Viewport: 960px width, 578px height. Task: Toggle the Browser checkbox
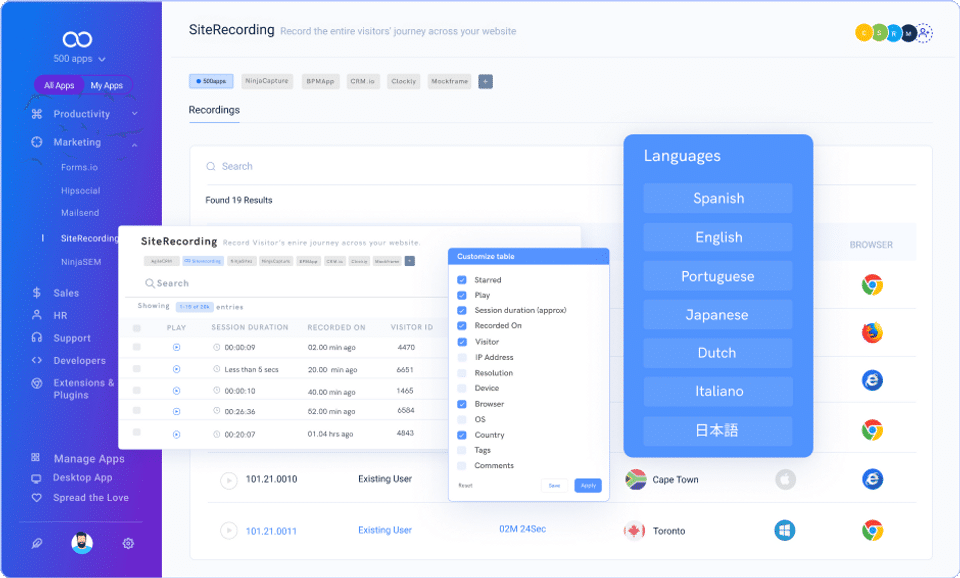coord(462,404)
